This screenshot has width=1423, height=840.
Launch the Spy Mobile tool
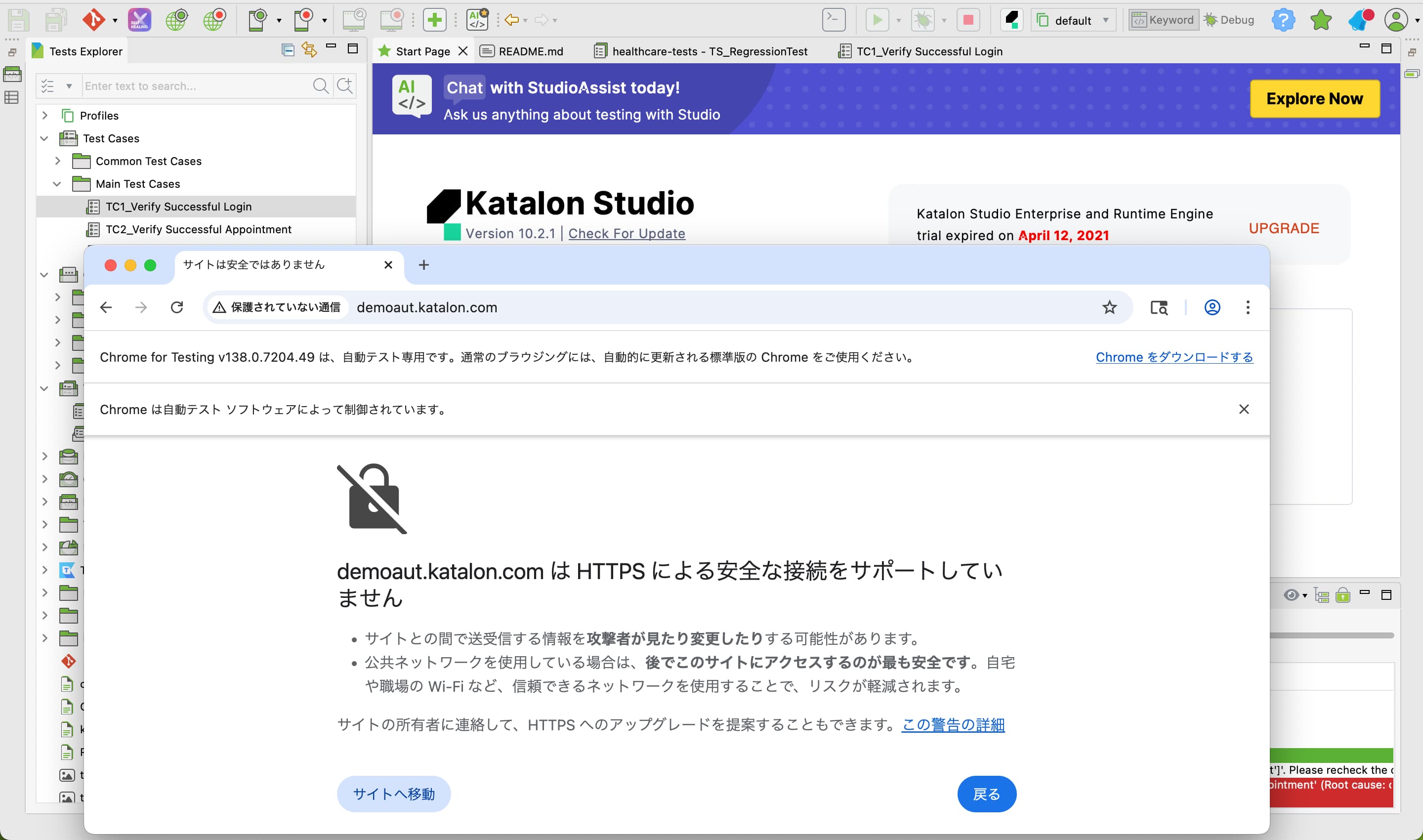(x=257, y=20)
